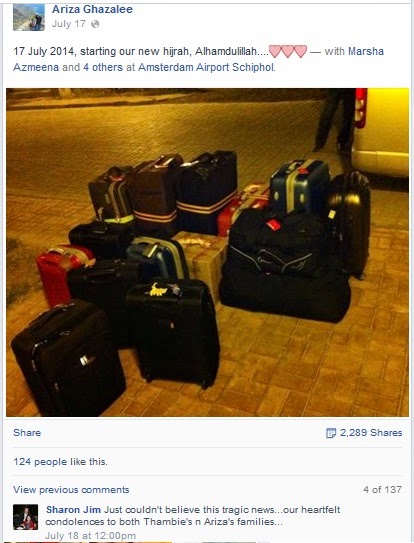Image resolution: width=414 pixels, height=543 pixels.
Task: Open Sharon Jim's avatar thumbnail
Action: point(26,517)
